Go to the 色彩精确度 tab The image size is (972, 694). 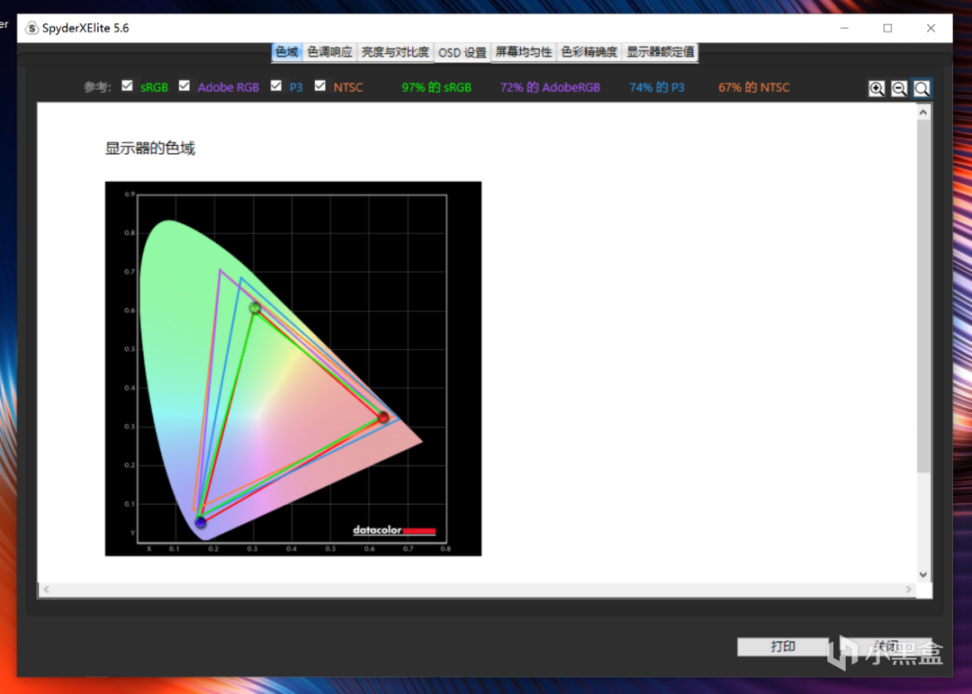589,52
